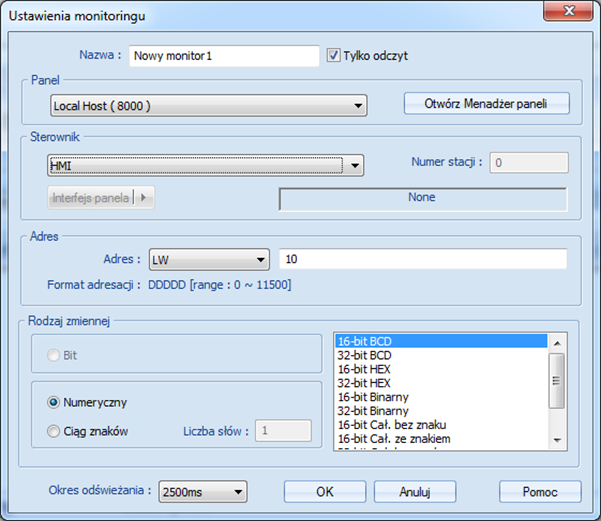Close the Ustawienia monitoringu dialog
Image resolution: width=601 pixels, height=521 pixels.
pos(568,11)
